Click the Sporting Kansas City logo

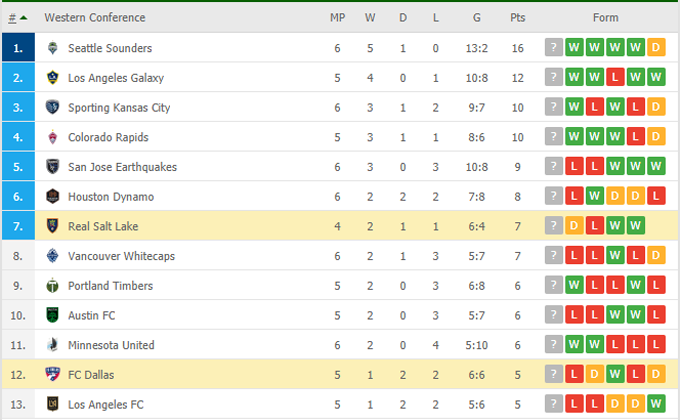point(53,108)
